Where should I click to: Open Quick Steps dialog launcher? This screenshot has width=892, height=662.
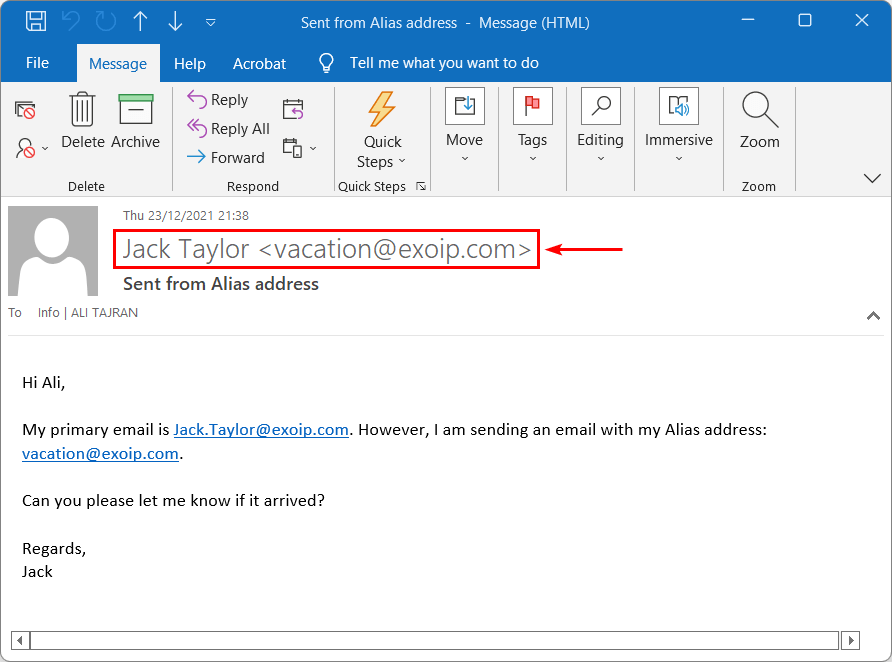[x=421, y=186]
